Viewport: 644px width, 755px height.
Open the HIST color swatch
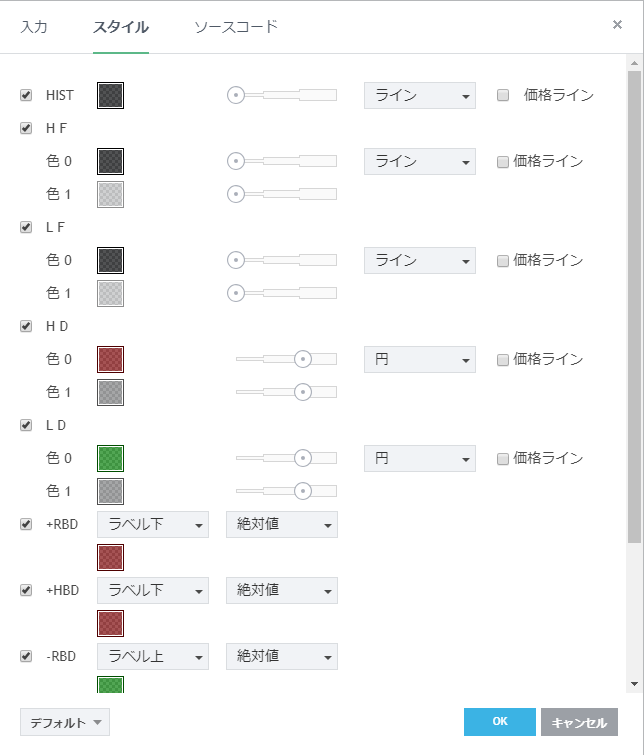coord(110,95)
